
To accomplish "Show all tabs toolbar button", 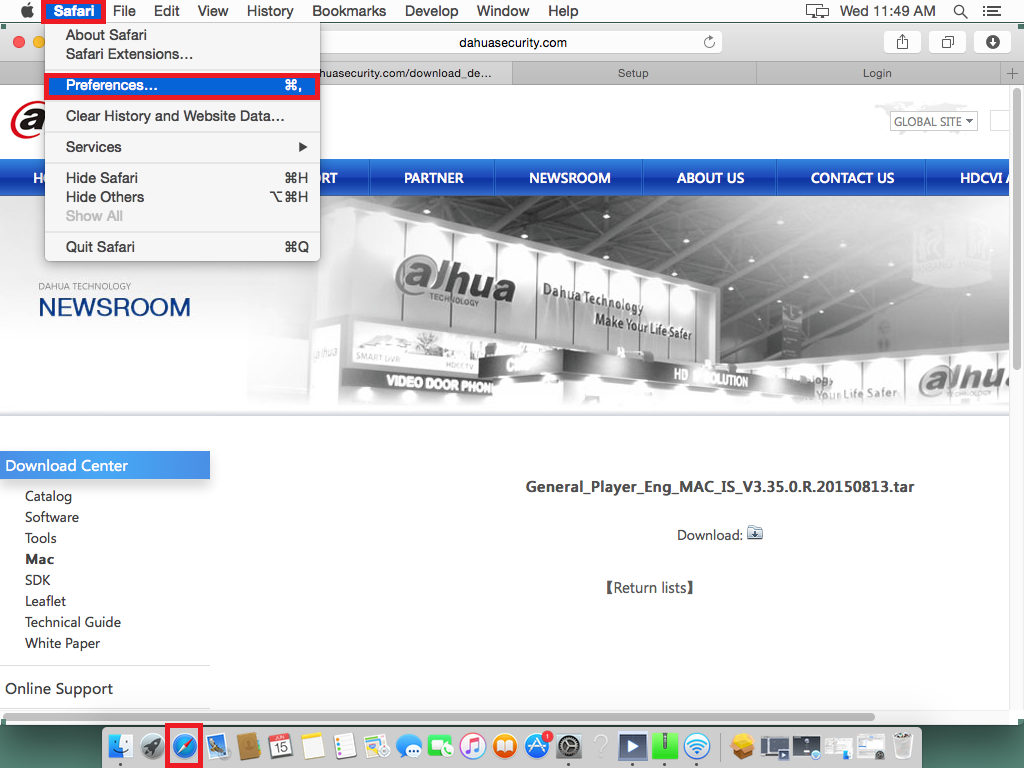I will [948, 42].
